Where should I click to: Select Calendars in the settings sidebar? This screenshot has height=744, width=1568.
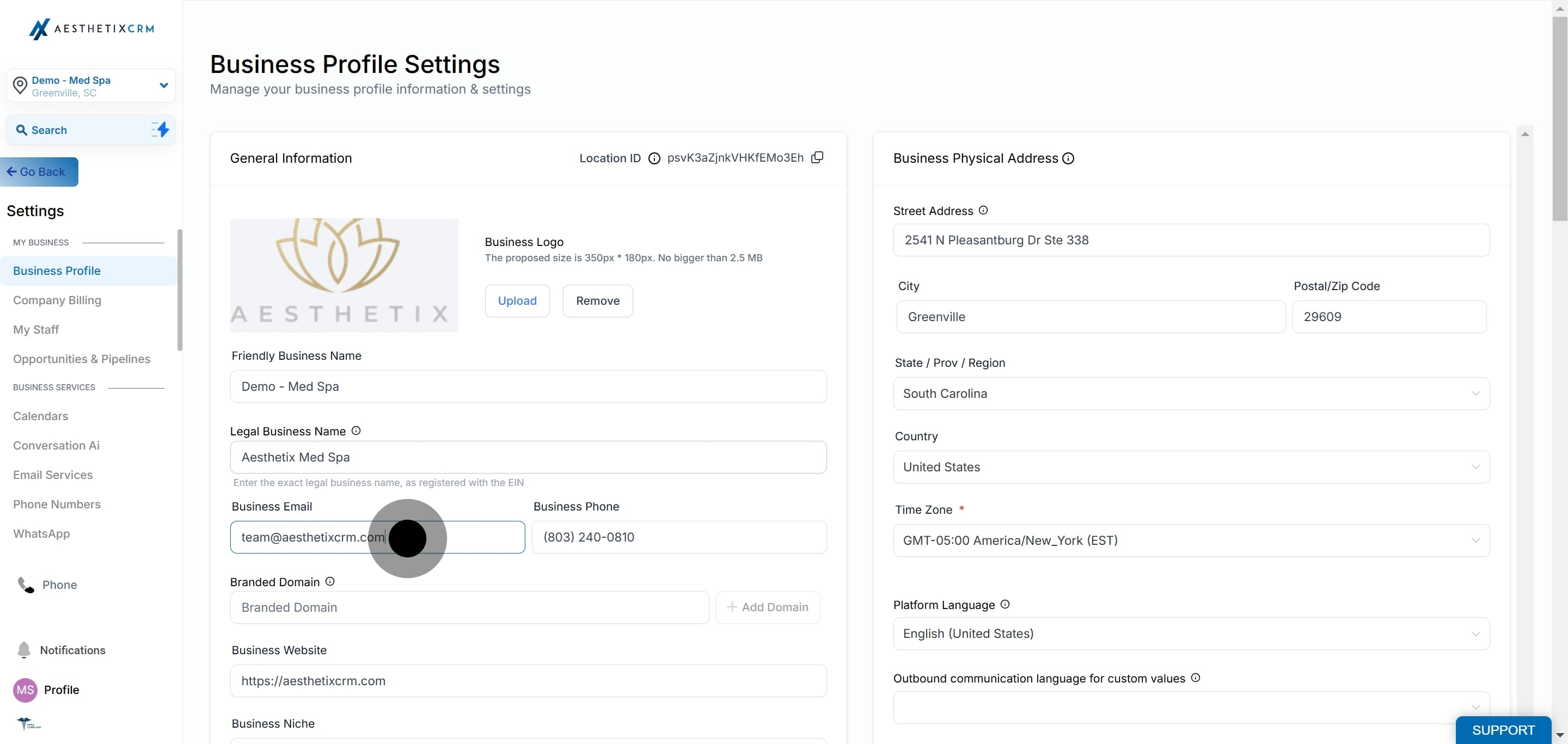pyautogui.click(x=41, y=416)
